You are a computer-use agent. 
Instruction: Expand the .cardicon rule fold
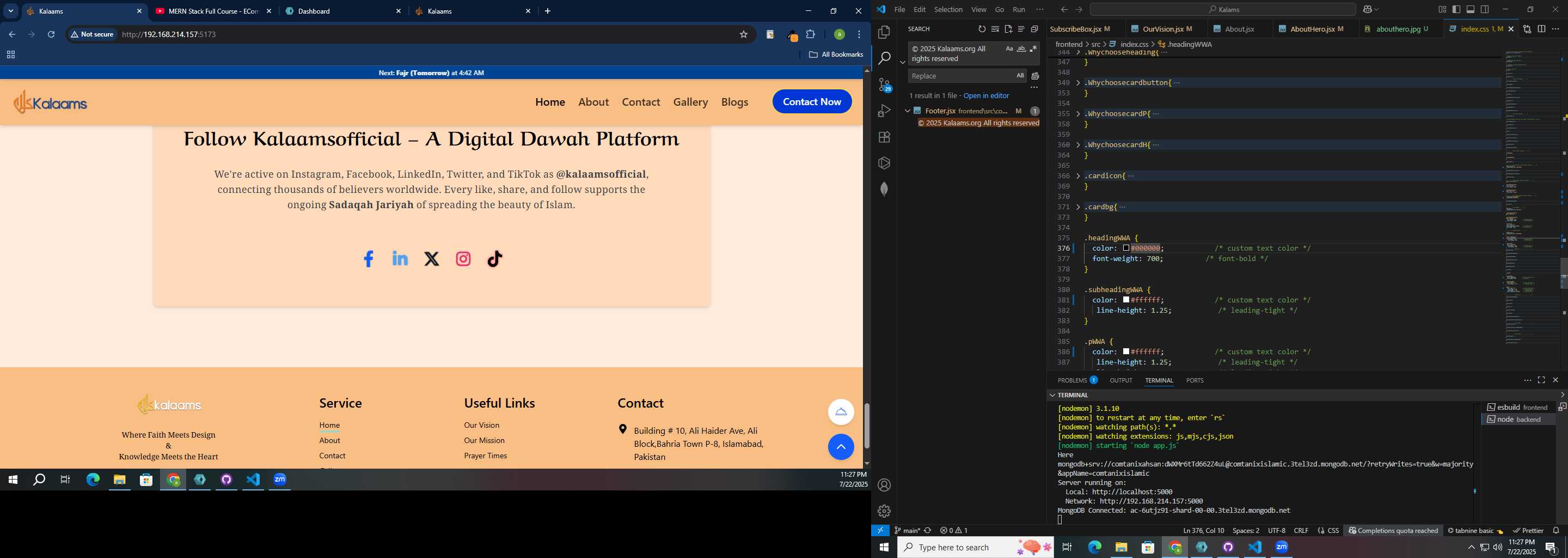point(1078,176)
